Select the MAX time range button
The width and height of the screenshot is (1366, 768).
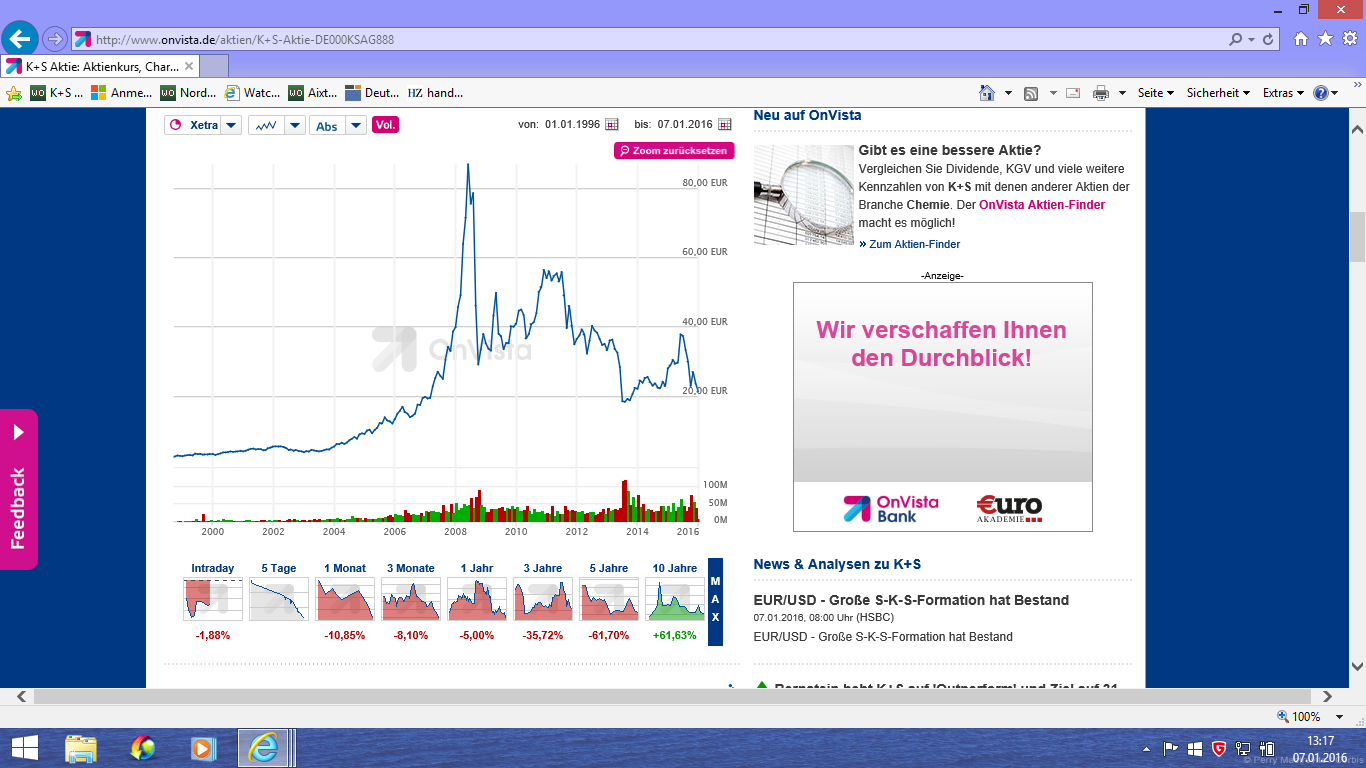pos(715,602)
